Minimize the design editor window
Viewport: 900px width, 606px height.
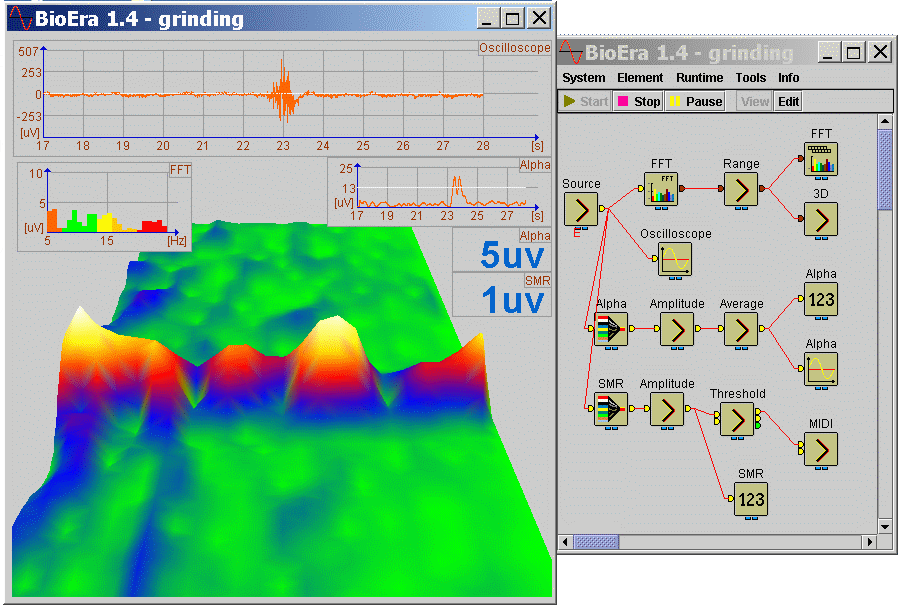pyautogui.click(x=828, y=53)
